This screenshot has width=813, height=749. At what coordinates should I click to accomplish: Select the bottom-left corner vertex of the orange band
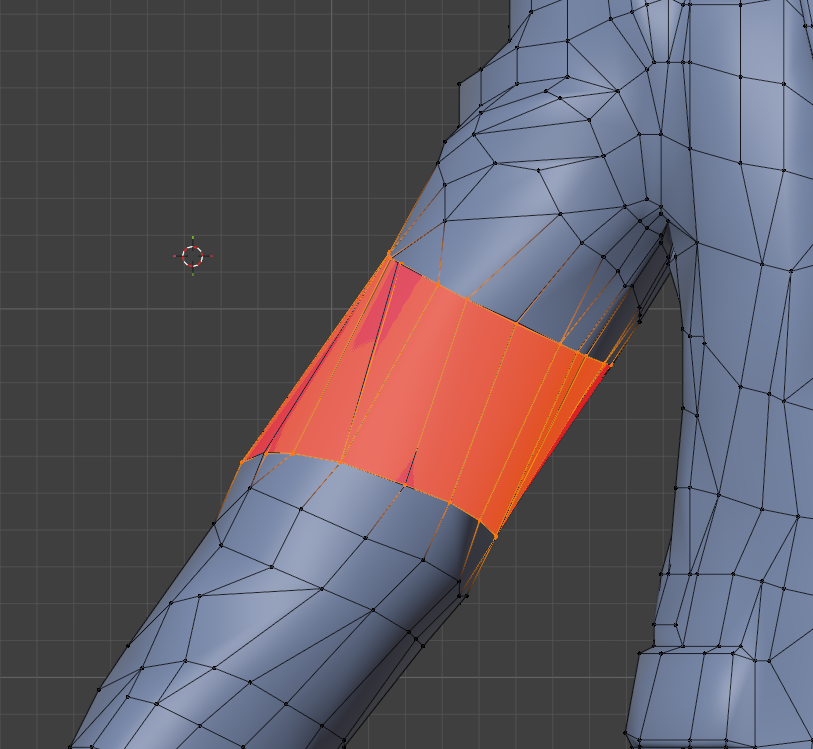pos(241,462)
